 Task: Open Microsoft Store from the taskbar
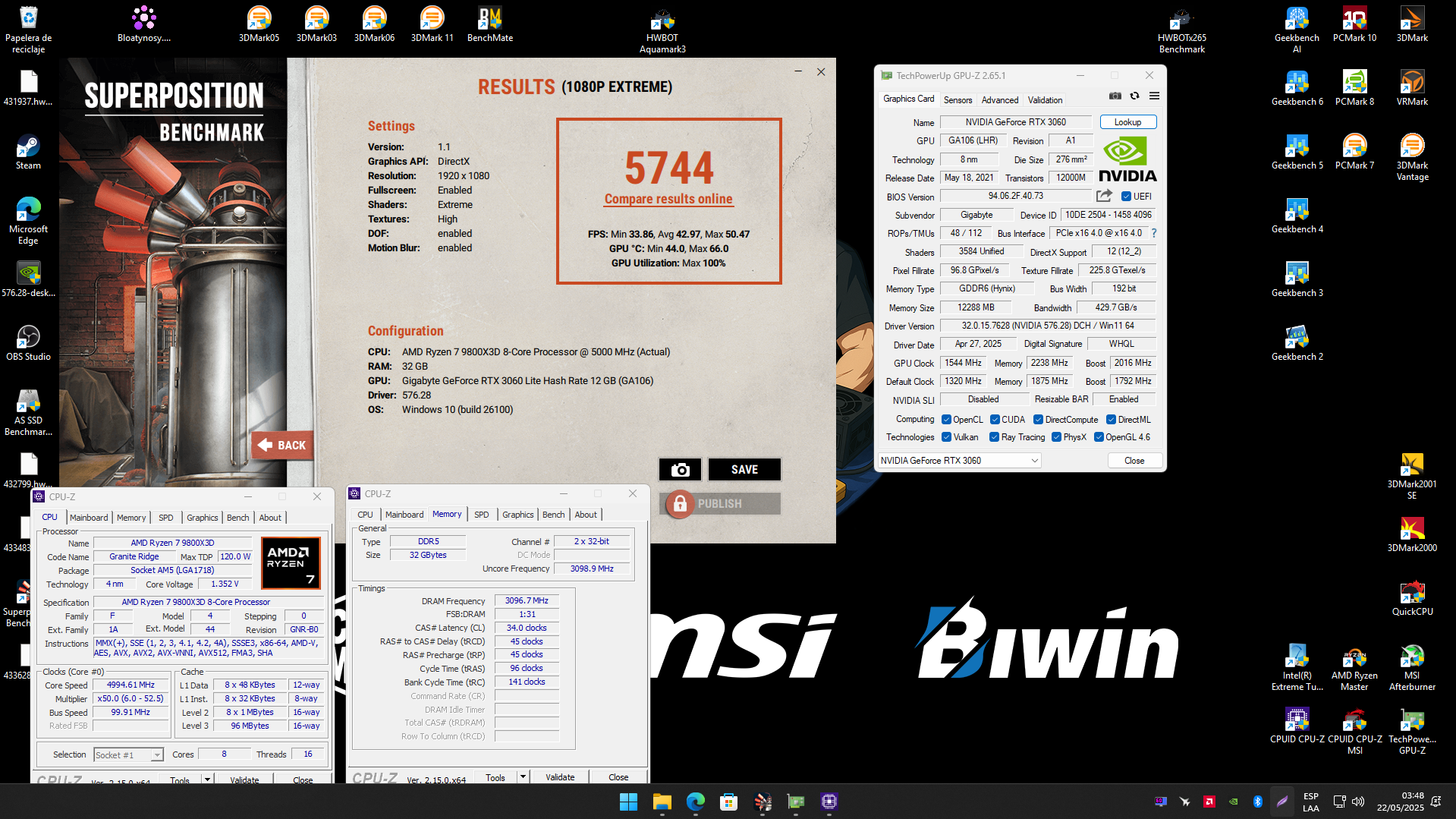[x=728, y=802]
